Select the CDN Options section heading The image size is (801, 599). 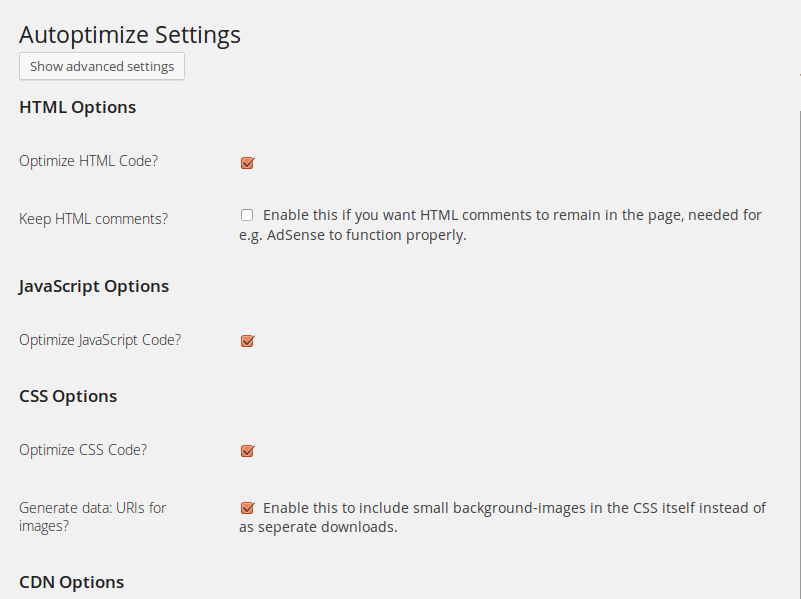click(71, 582)
